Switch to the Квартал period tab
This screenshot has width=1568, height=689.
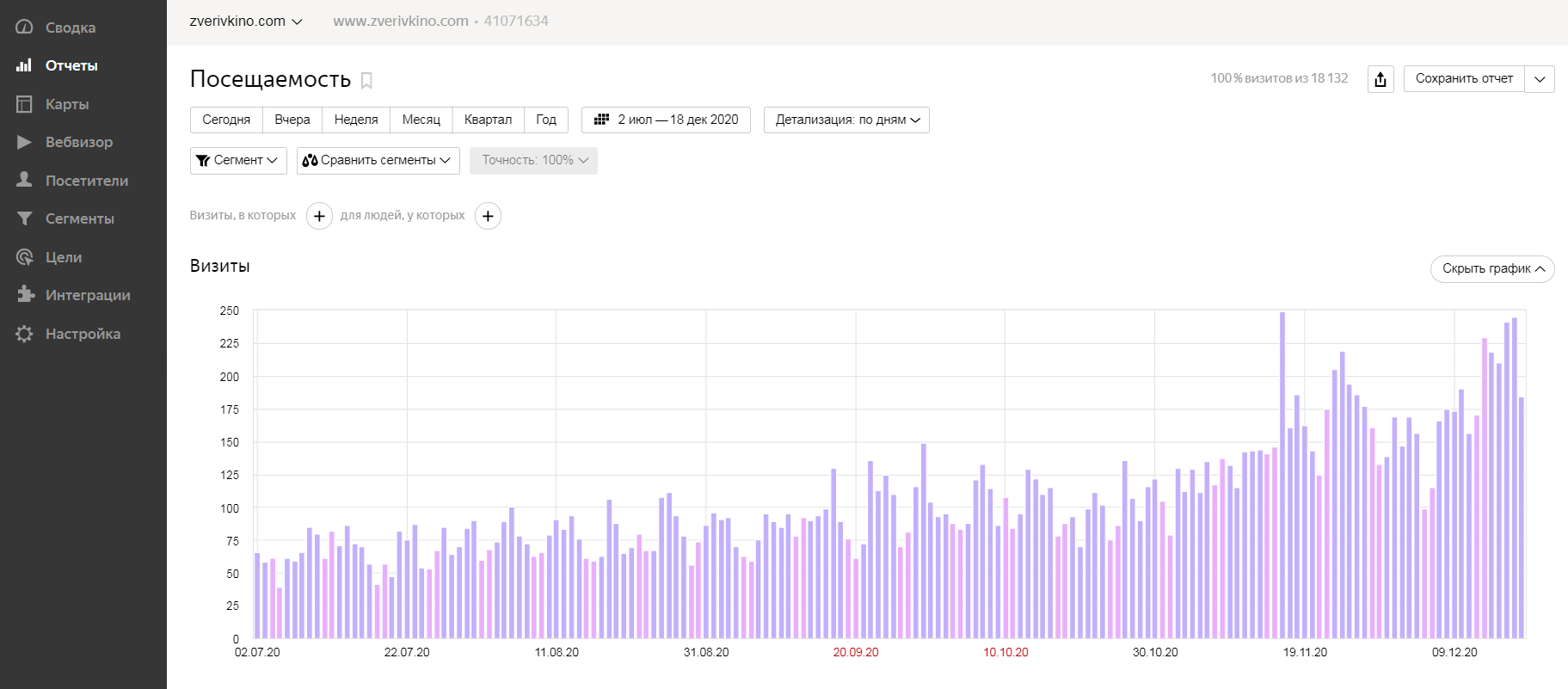point(488,120)
